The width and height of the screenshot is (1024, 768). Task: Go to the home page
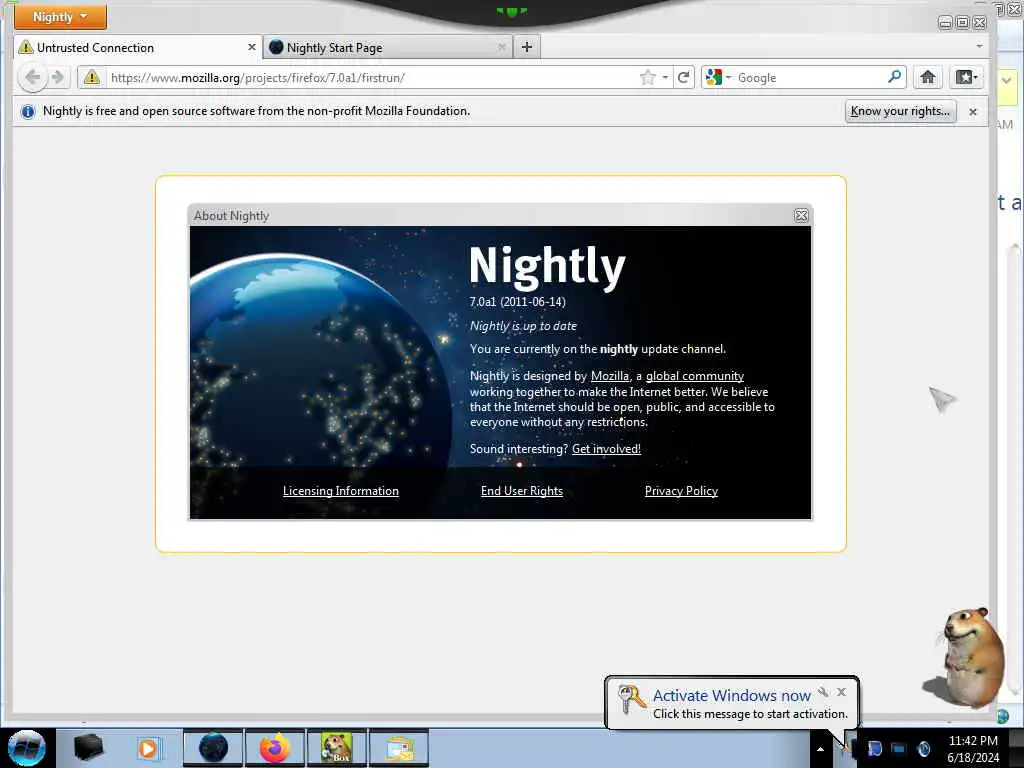click(927, 78)
